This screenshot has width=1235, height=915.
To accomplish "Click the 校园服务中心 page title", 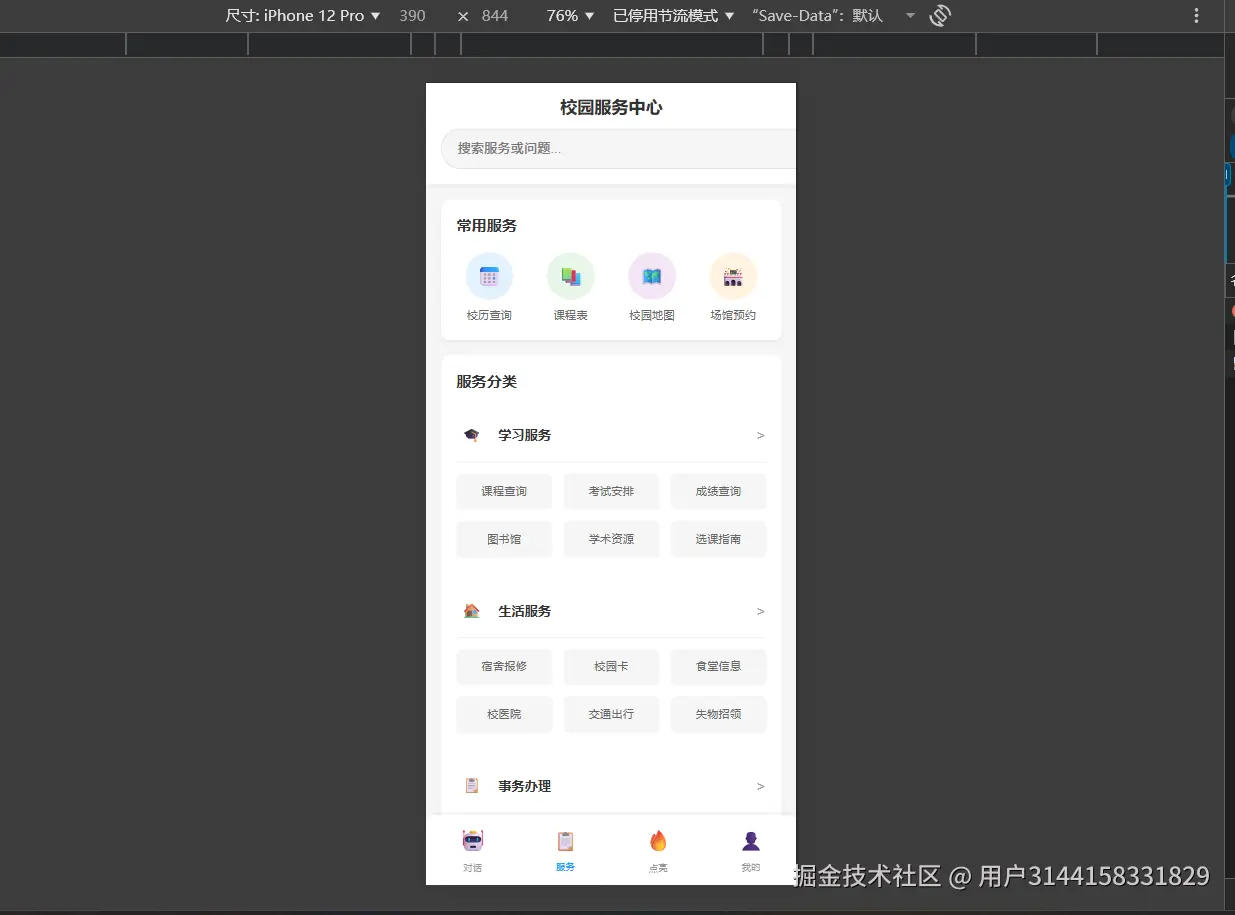I will point(611,107).
